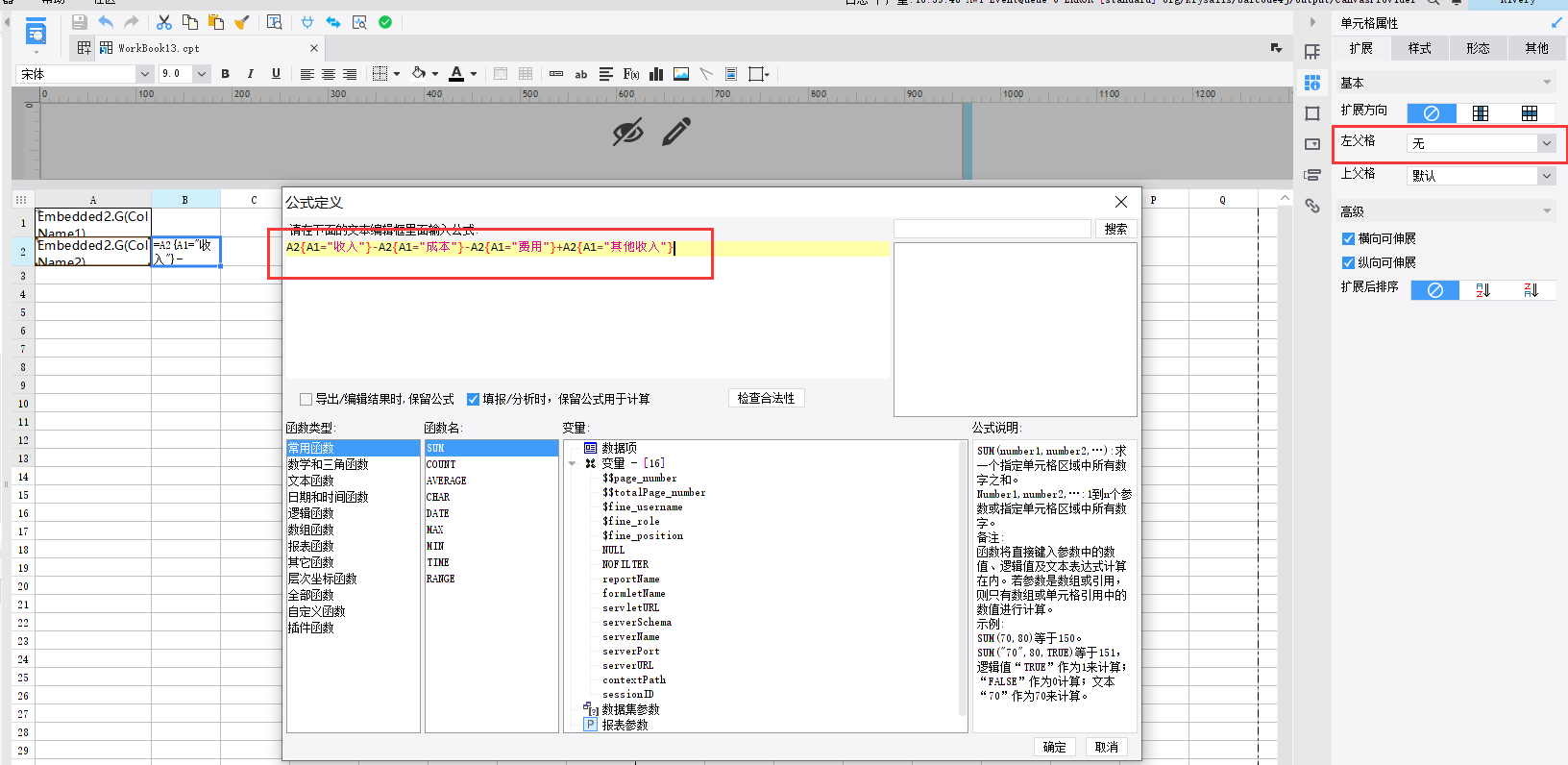Insert image icon in toolbar
The height and width of the screenshot is (765, 1568).
pos(681,74)
